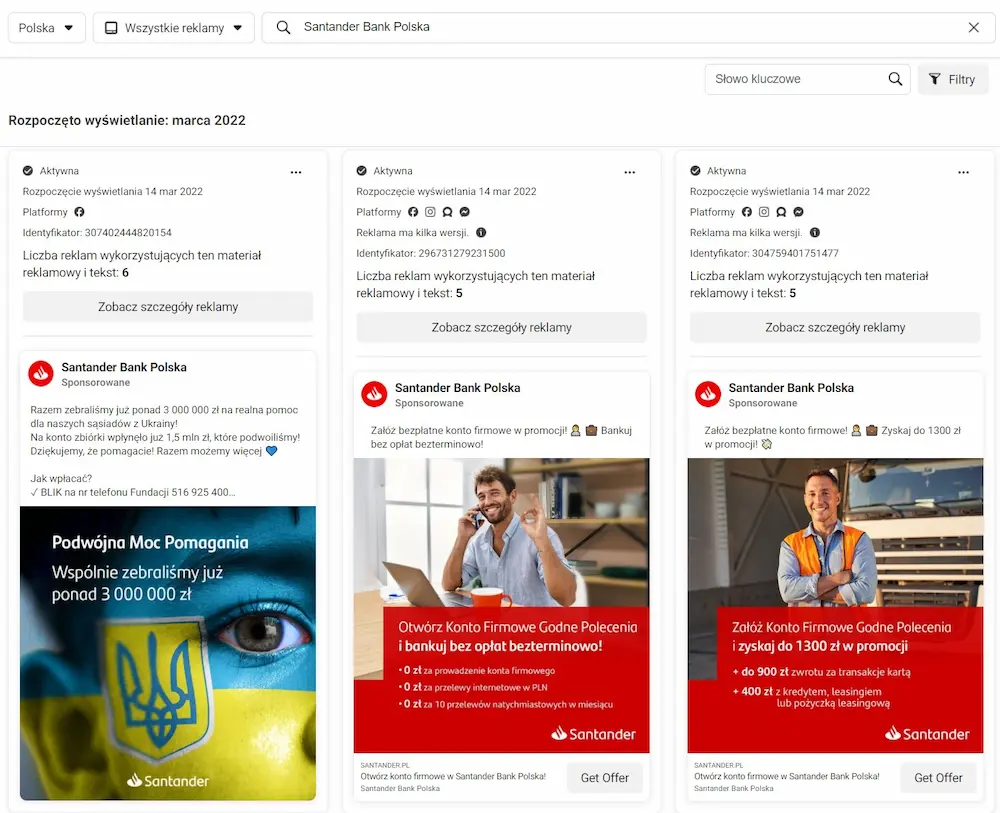Open three-dot menu on third ad card
Viewport: 1000px width, 813px height.
pos(963,172)
